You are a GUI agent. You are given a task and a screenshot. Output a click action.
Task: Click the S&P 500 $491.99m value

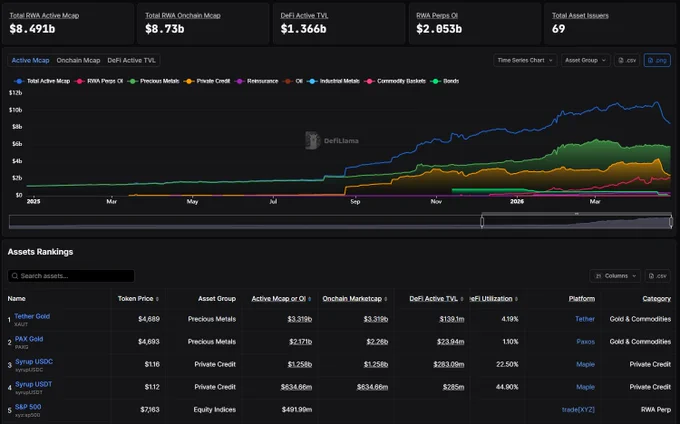(297, 410)
